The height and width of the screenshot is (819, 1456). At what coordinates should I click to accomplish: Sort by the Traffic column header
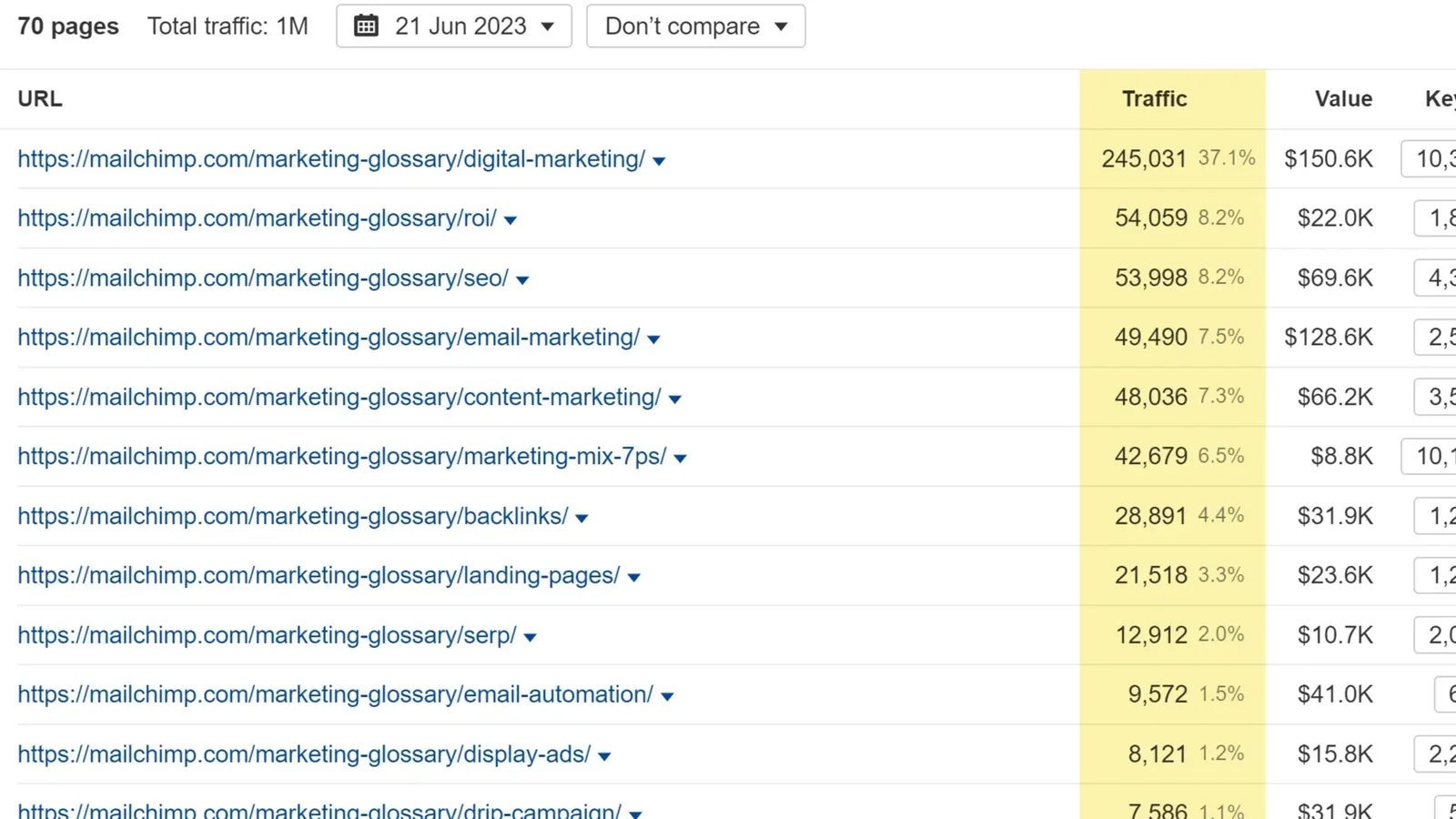[x=1154, y=99]
